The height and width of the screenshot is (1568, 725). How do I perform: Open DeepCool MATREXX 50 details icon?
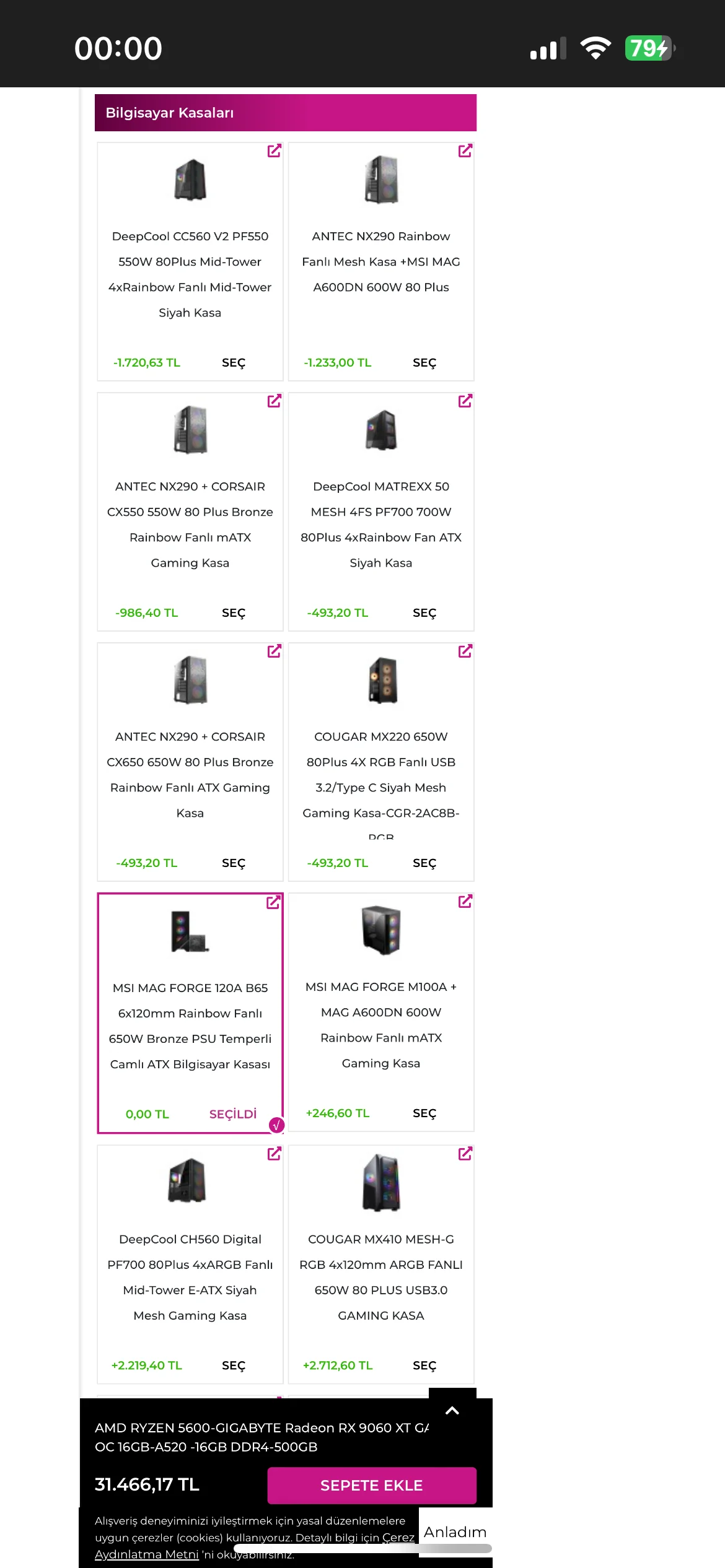pos(465,401)
